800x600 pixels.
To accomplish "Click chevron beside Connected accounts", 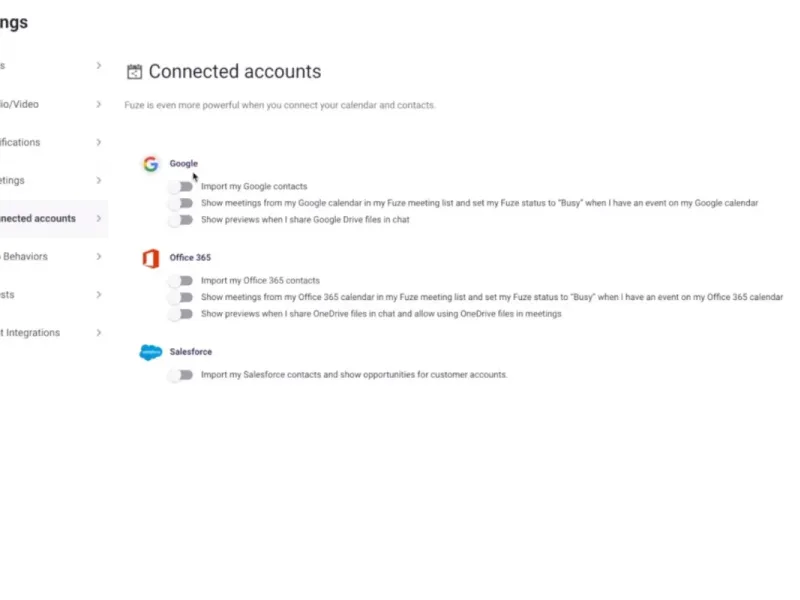I will 98,218.
